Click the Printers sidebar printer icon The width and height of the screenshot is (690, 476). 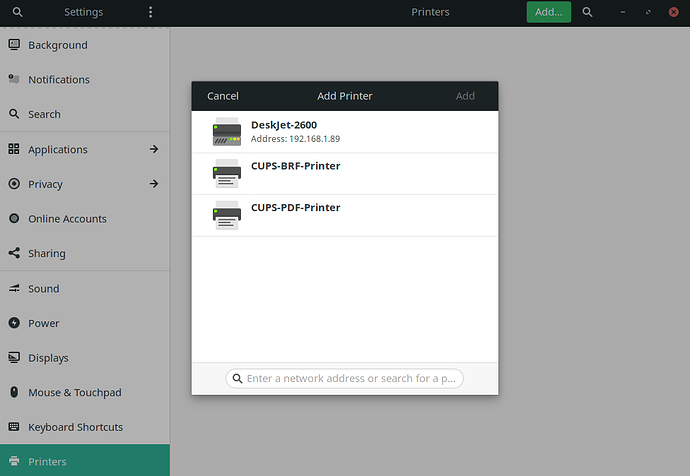[14, 461]
